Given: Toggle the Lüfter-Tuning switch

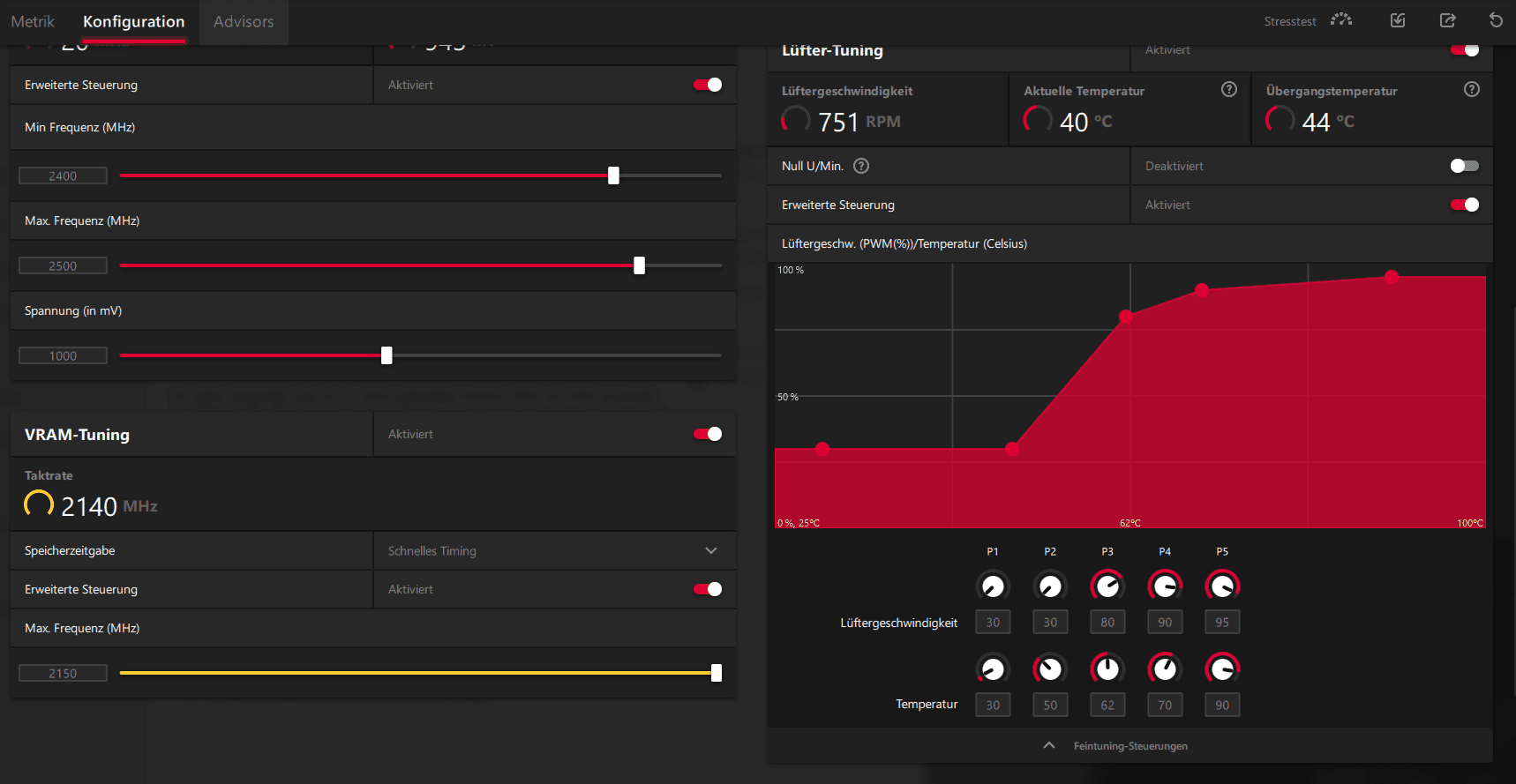Looking at the screenshot, I should tap(1465, 49).
